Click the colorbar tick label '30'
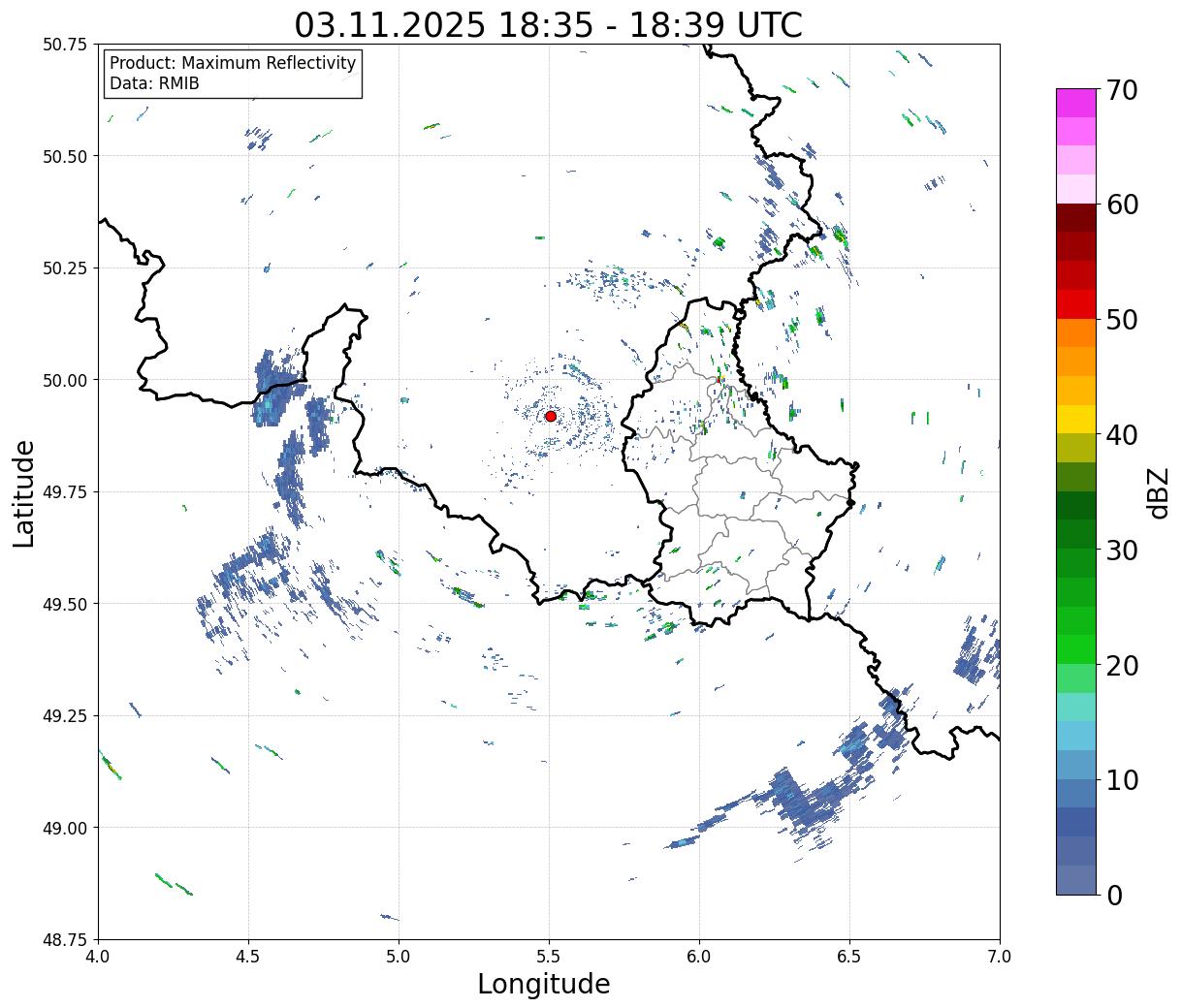This screenshot has width=1182, height=1008. click(x=1121, y=550)
